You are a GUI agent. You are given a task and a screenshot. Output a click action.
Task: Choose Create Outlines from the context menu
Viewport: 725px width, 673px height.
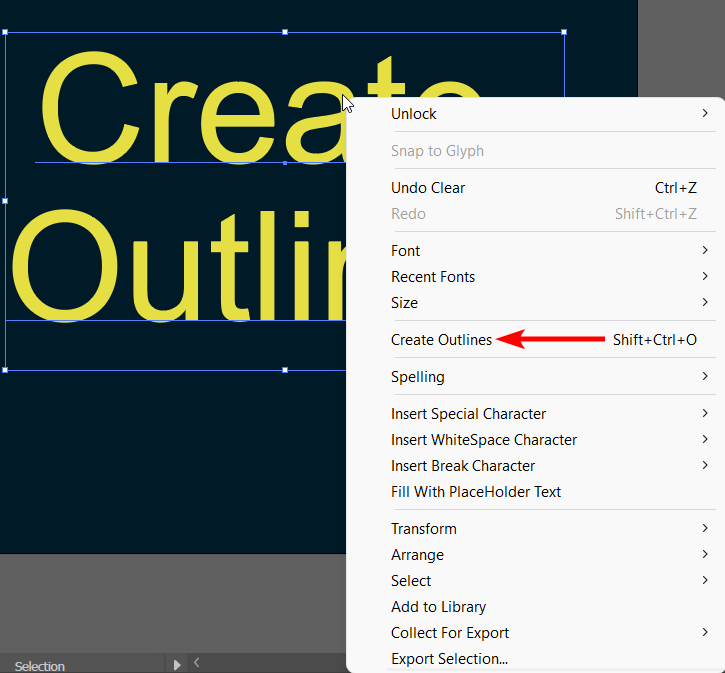tap(441, 340)
